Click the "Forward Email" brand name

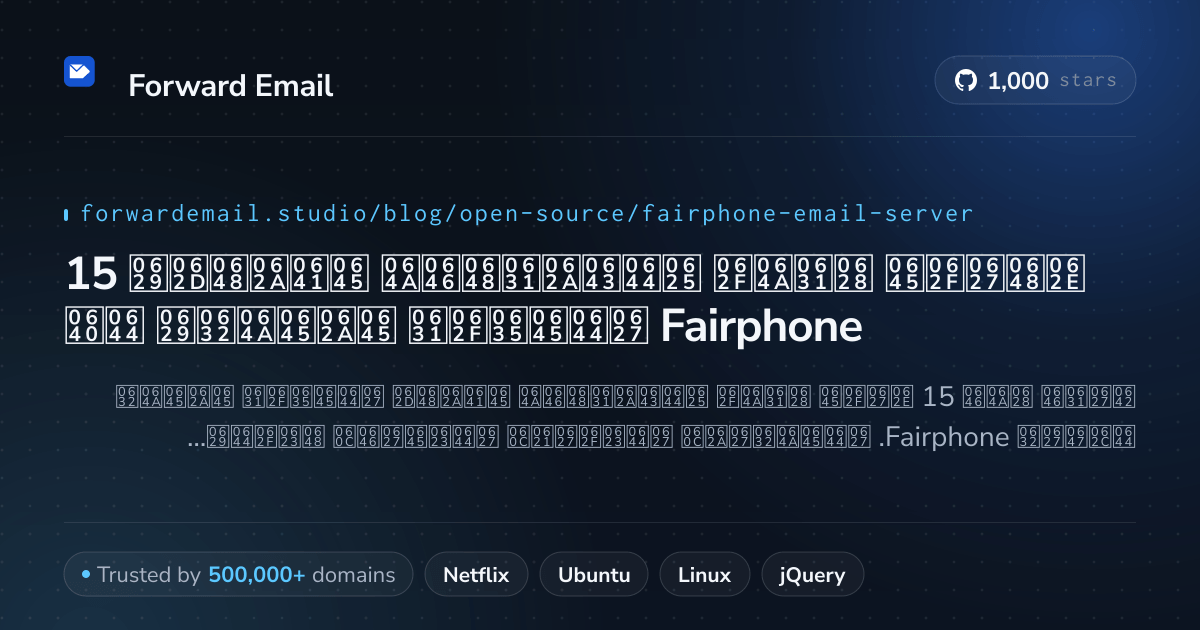click(231, 86)
